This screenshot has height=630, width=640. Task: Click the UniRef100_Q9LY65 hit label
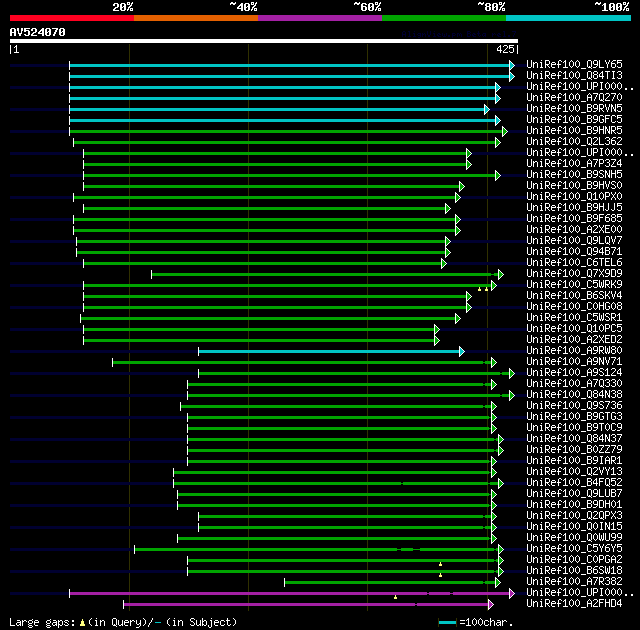click(574, 64)
